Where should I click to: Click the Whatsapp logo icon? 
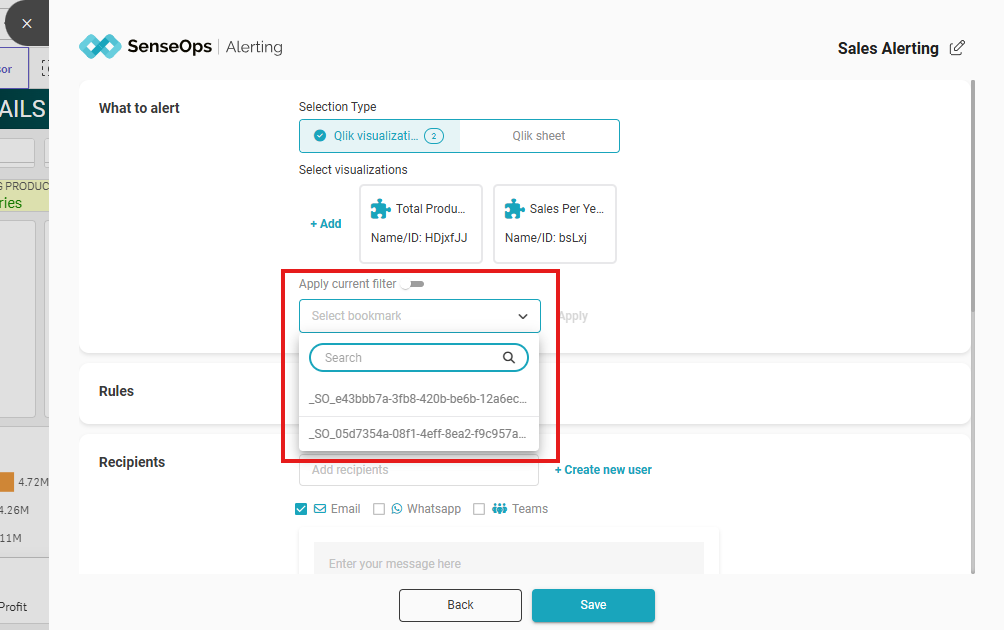pos(397,509)
